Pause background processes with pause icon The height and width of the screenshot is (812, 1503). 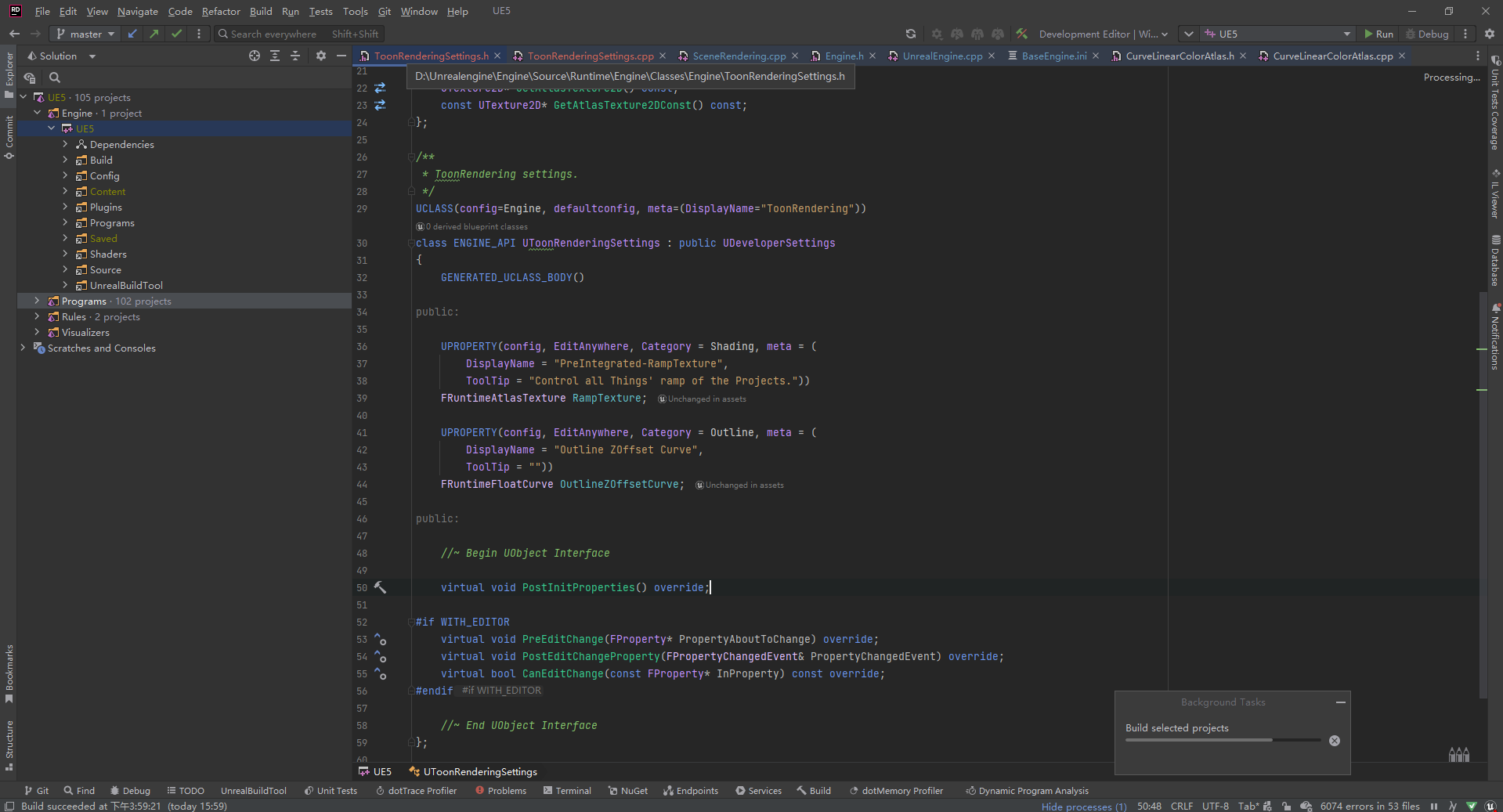point(1433,806)
